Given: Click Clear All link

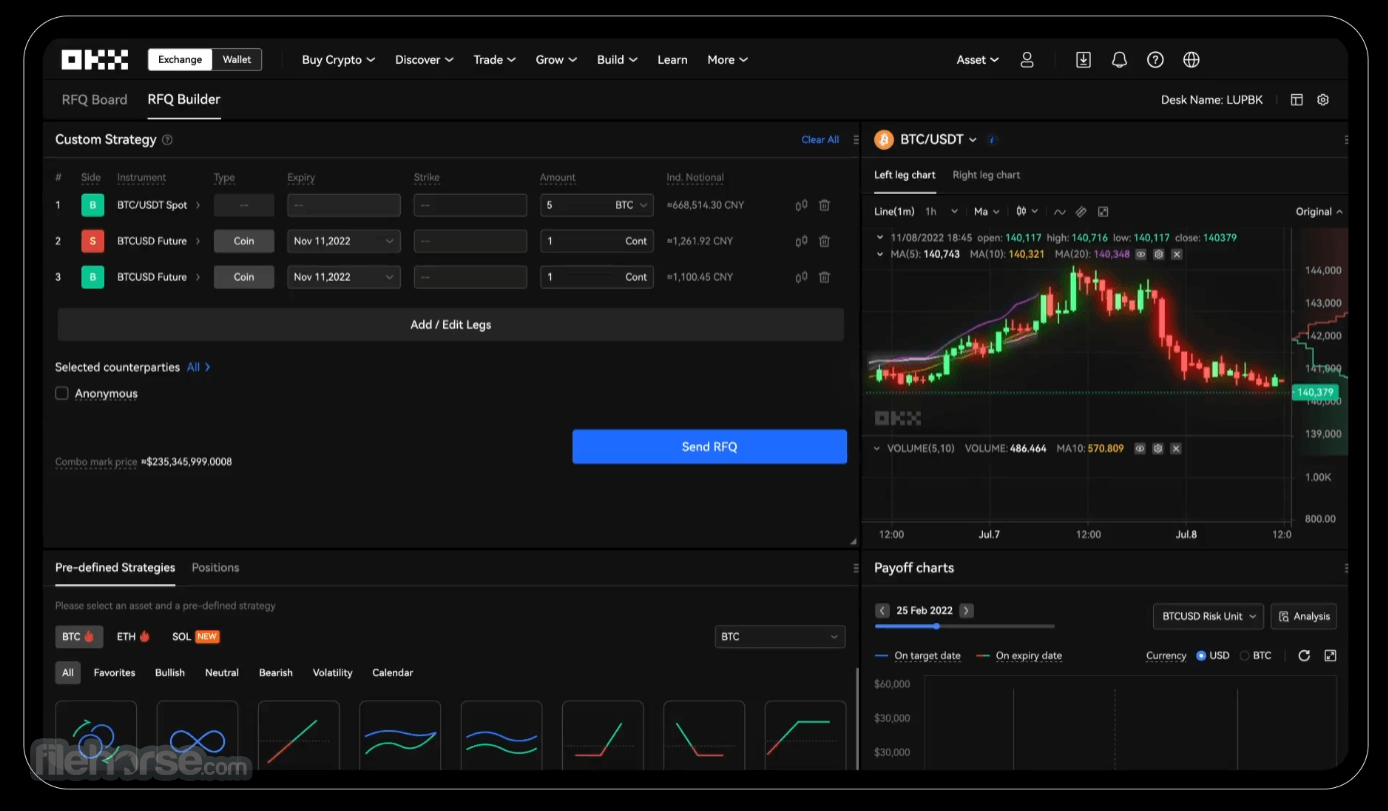Looking at the screenshot, I should coord(820,140).
